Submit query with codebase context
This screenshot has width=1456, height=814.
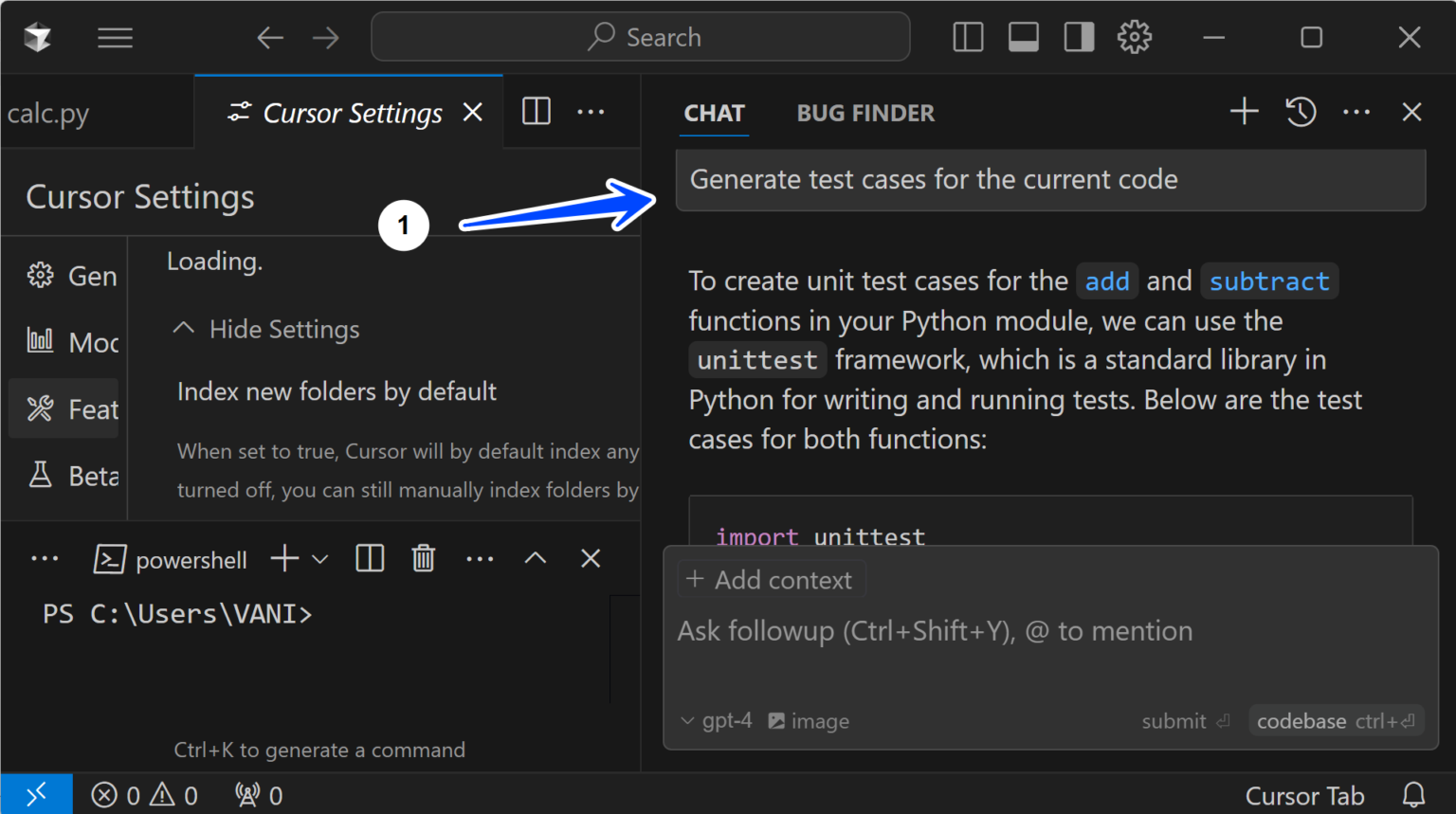(x=1336, y=720)
